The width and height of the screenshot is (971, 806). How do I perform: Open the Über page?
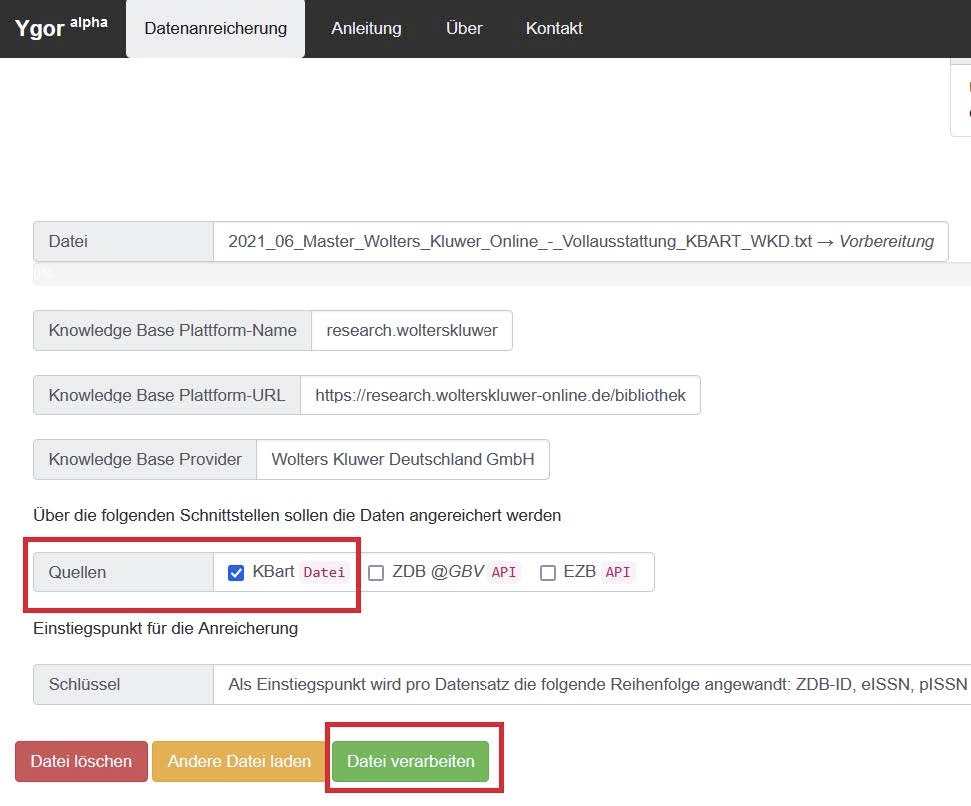(x=464, y=29)
